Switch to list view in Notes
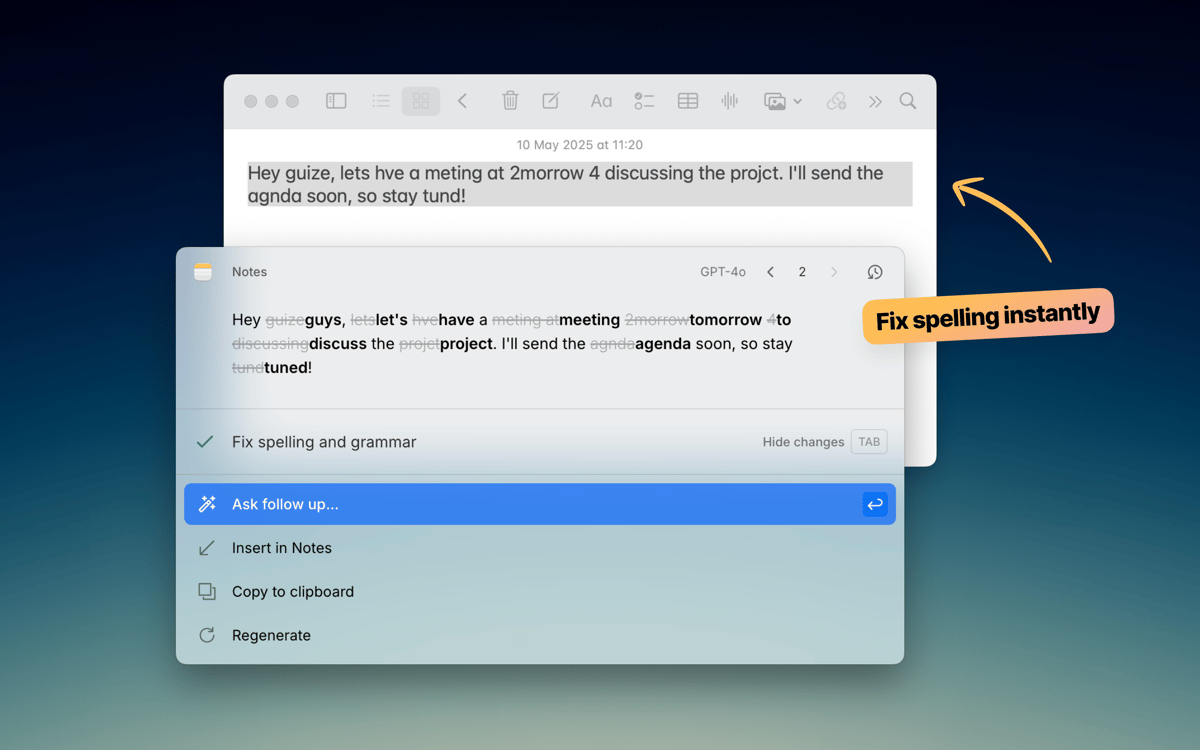This screenshot has height=750, width=1200. [381, 101]
